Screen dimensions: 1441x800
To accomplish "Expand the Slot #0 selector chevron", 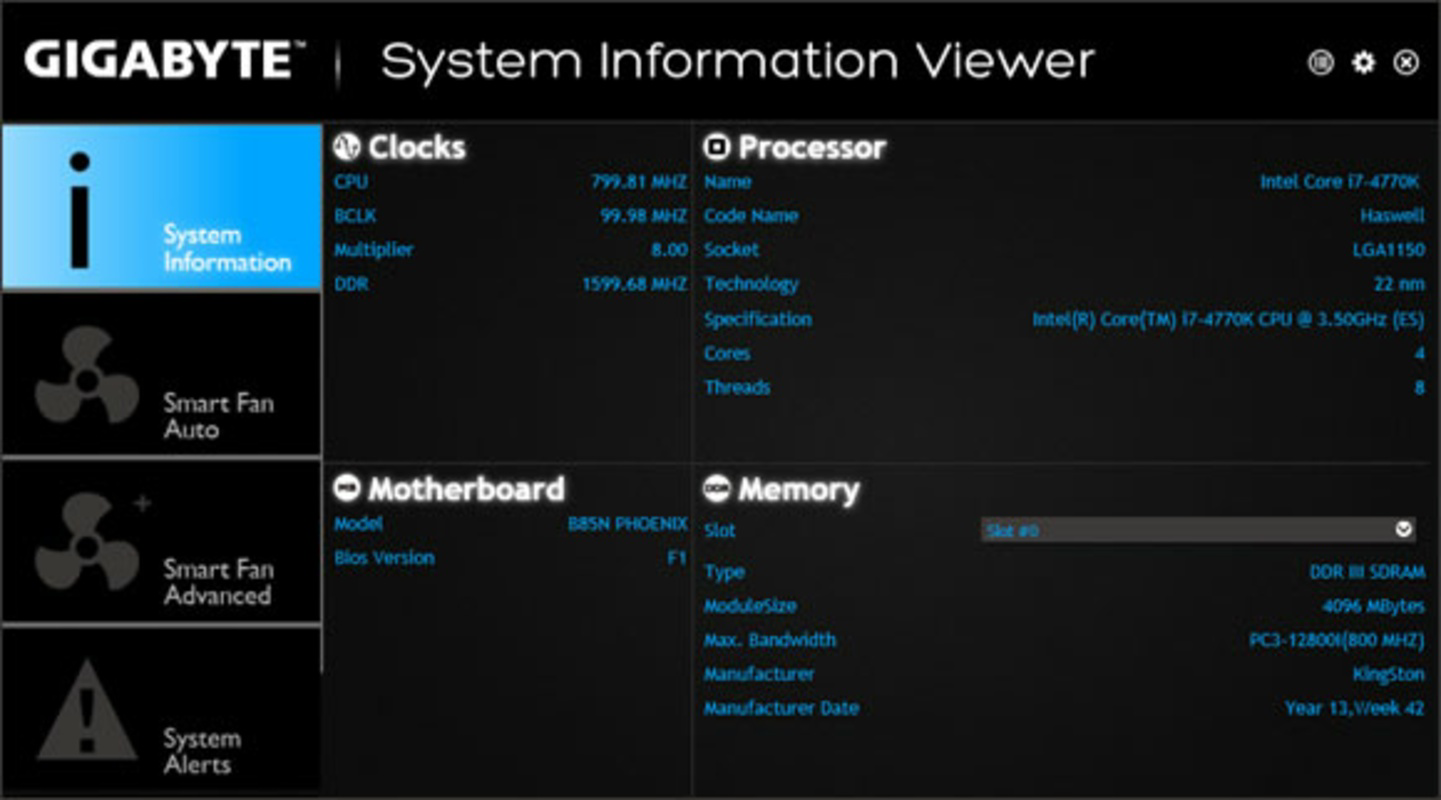I will coord(1404,531).
